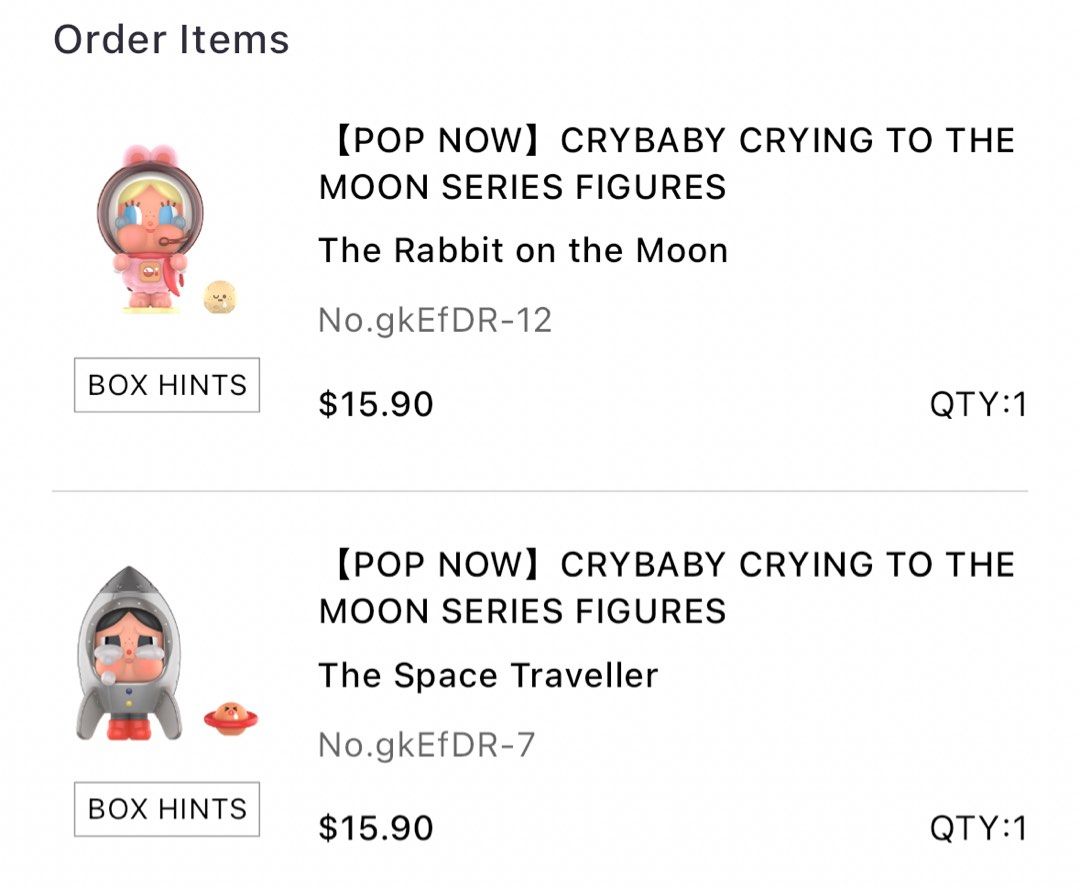
Task: Click the BOX HINTS button for Rabbit item
Action: [x=166, y=384]
